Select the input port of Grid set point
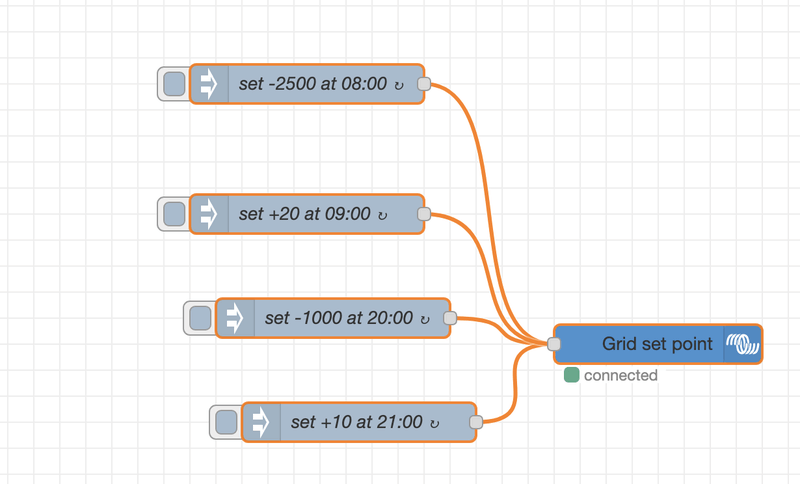Image resolution: width=800 pixels, height=484 pixels. (554, 344)
